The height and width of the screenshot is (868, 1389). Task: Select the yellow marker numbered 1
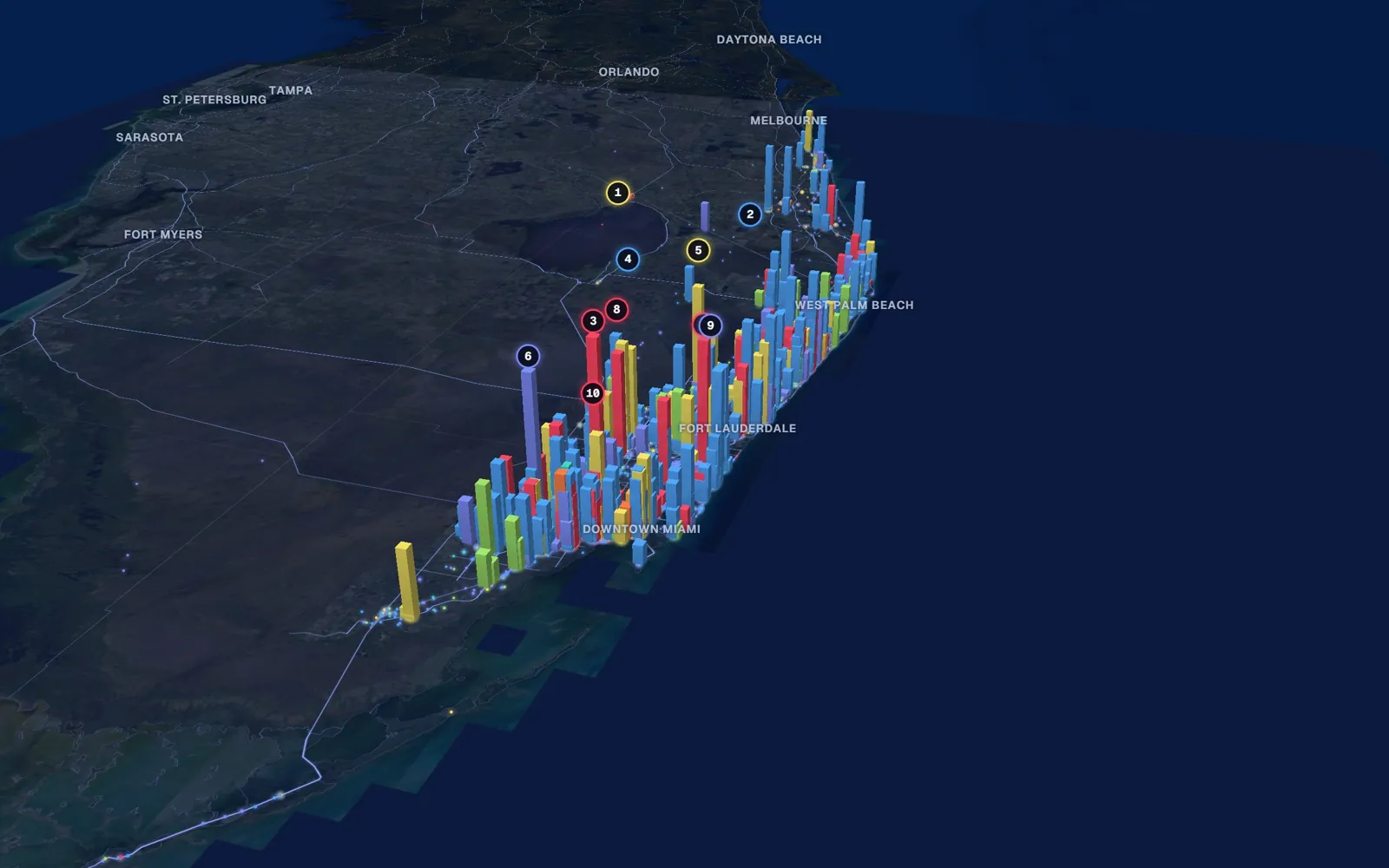617,193
